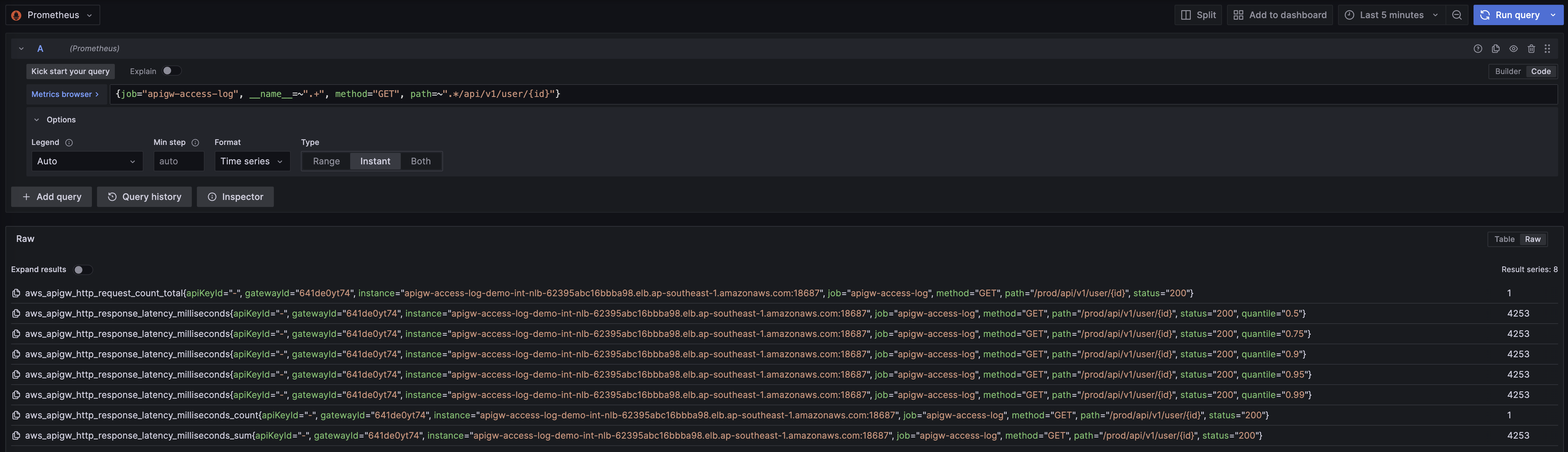This screenshot has height=452, width=1568.
Task: Switch to Code editor mode
Action: pyautogui.click(x=1541, y=71)
